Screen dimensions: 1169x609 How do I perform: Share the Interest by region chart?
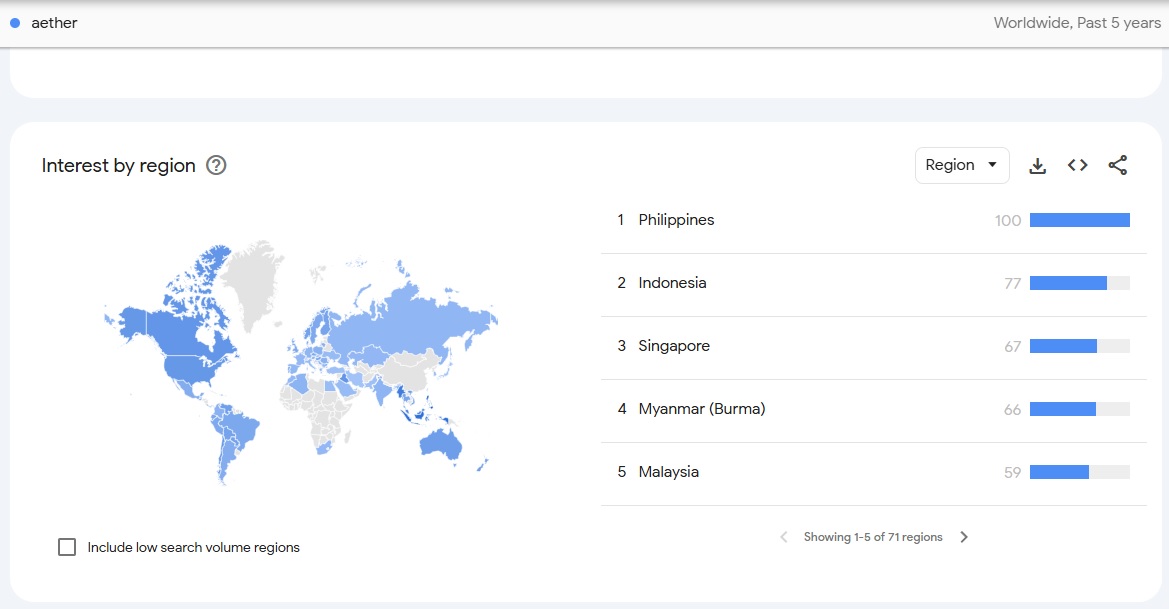tap(1118, 165)
